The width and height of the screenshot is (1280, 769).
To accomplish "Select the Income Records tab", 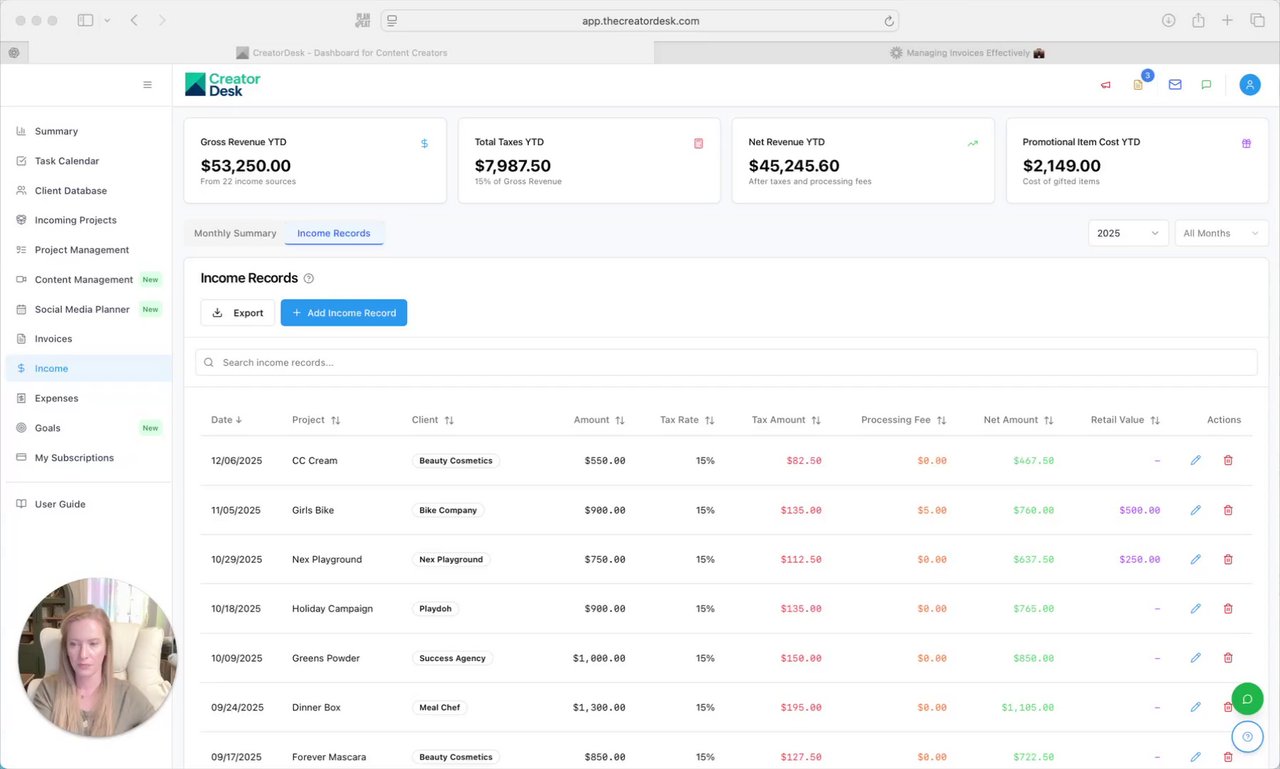I will (x=334, y=233).
